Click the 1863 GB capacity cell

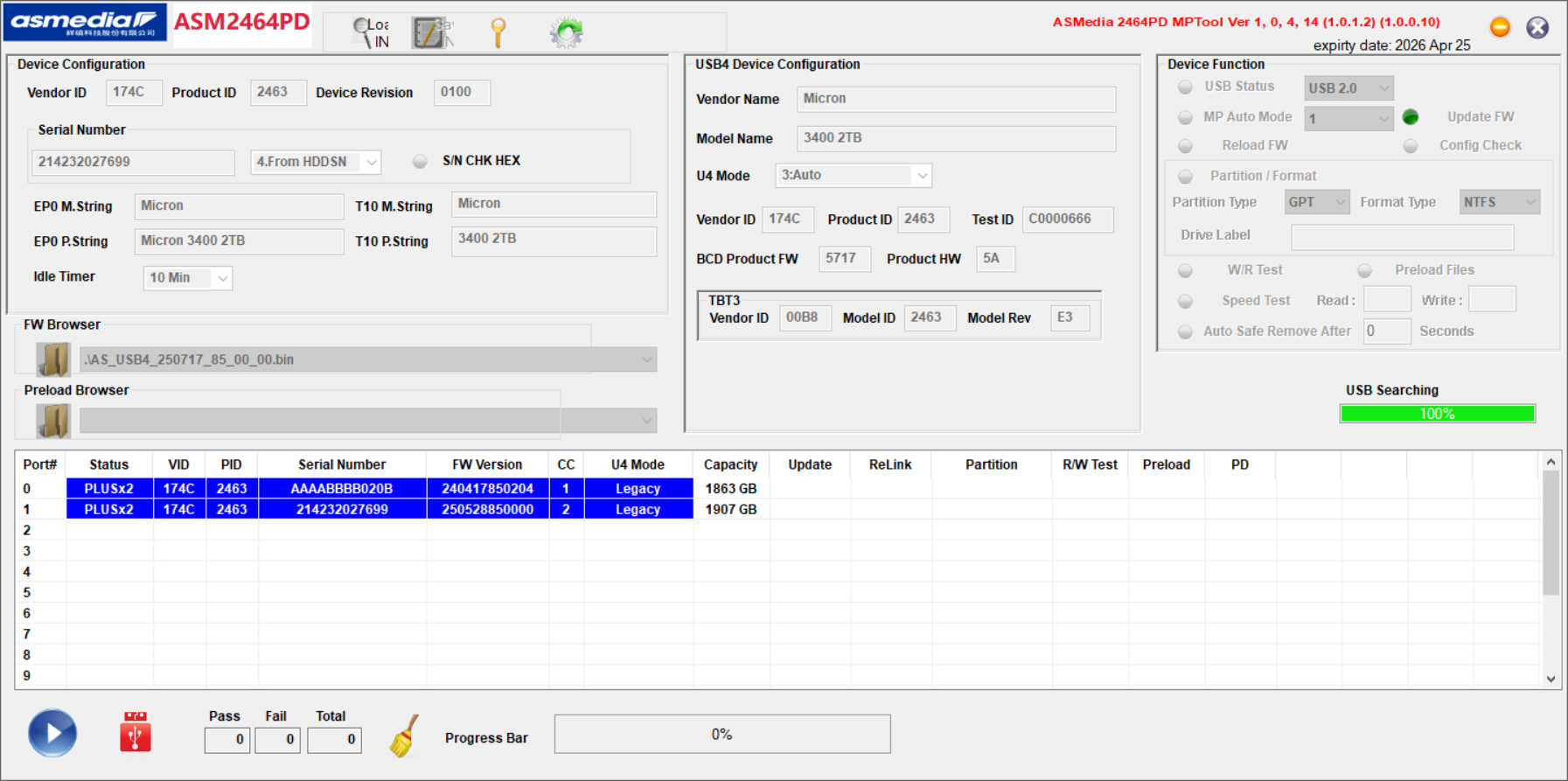tap(730, 489)
